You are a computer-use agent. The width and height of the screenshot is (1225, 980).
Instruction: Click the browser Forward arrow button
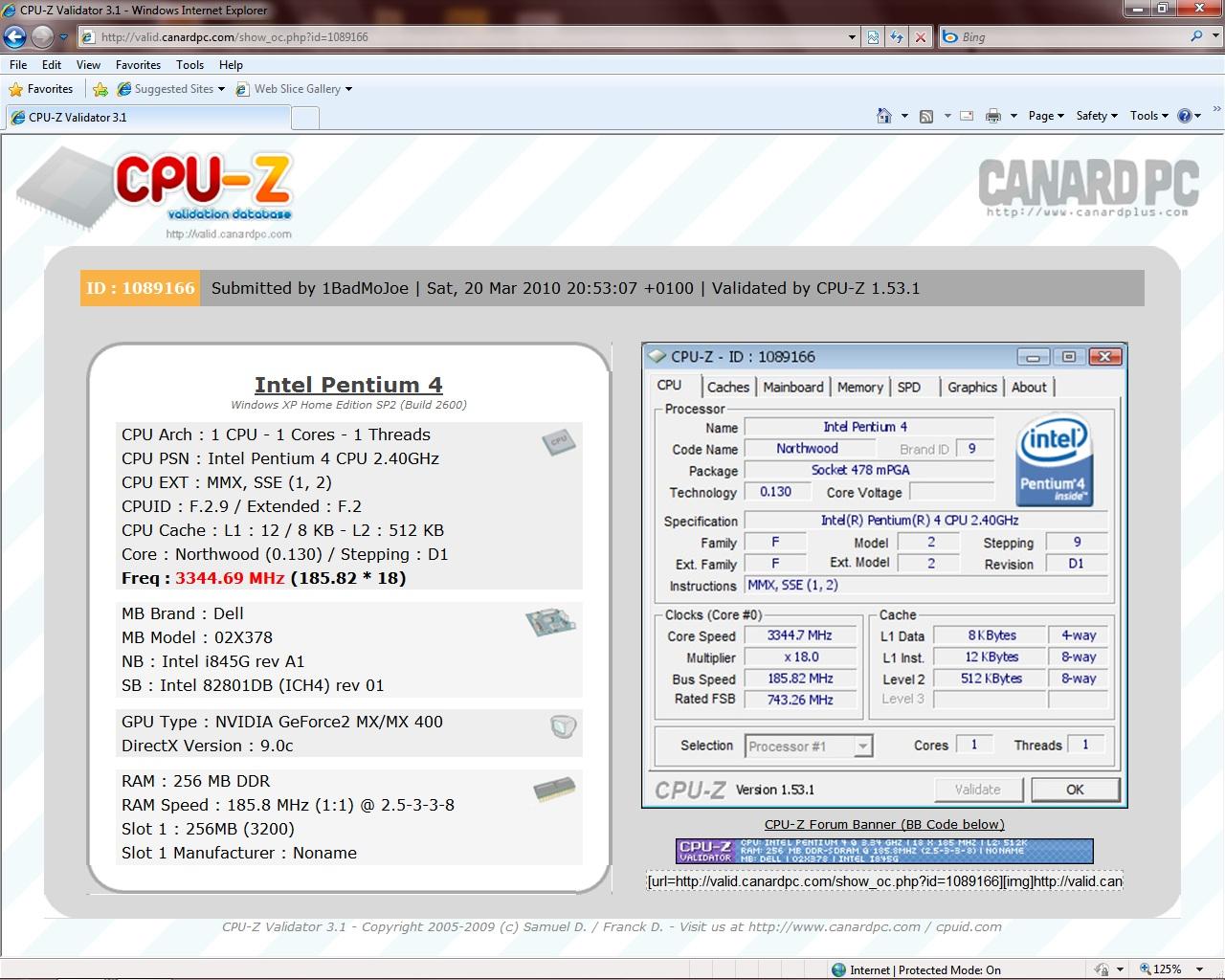point(42,37)
